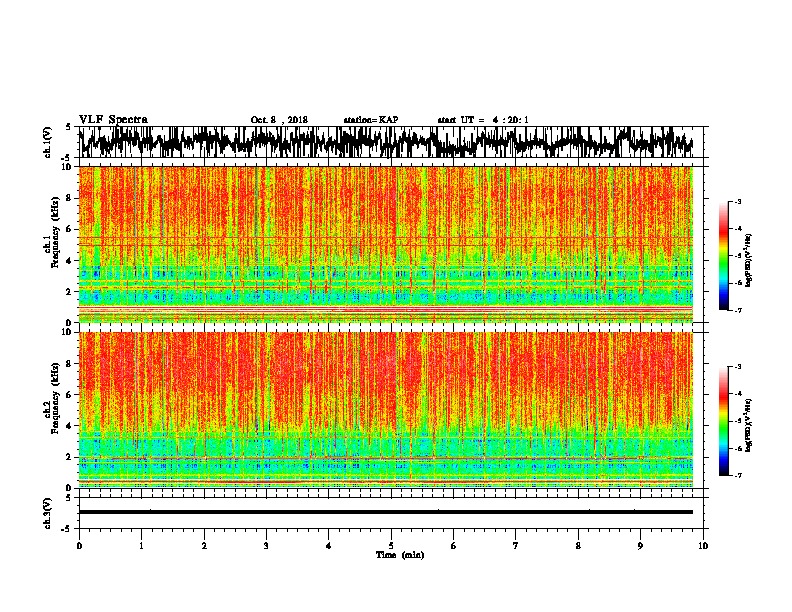
Task: Click the "5" tick on ch.1(V) axis
Action: [68, 127]
